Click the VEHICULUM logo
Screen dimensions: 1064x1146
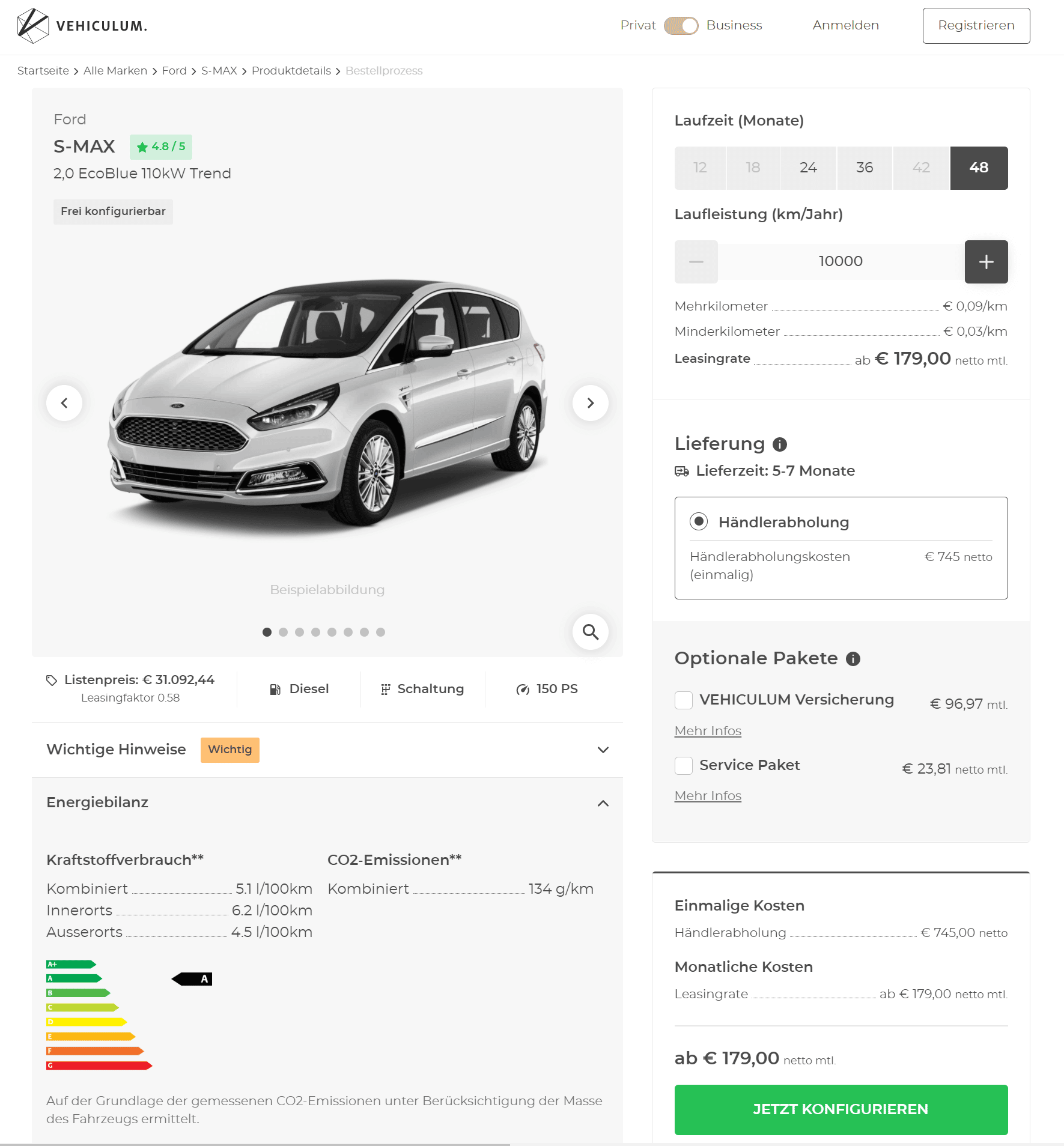pyautogui.click(x=82, y=26)
